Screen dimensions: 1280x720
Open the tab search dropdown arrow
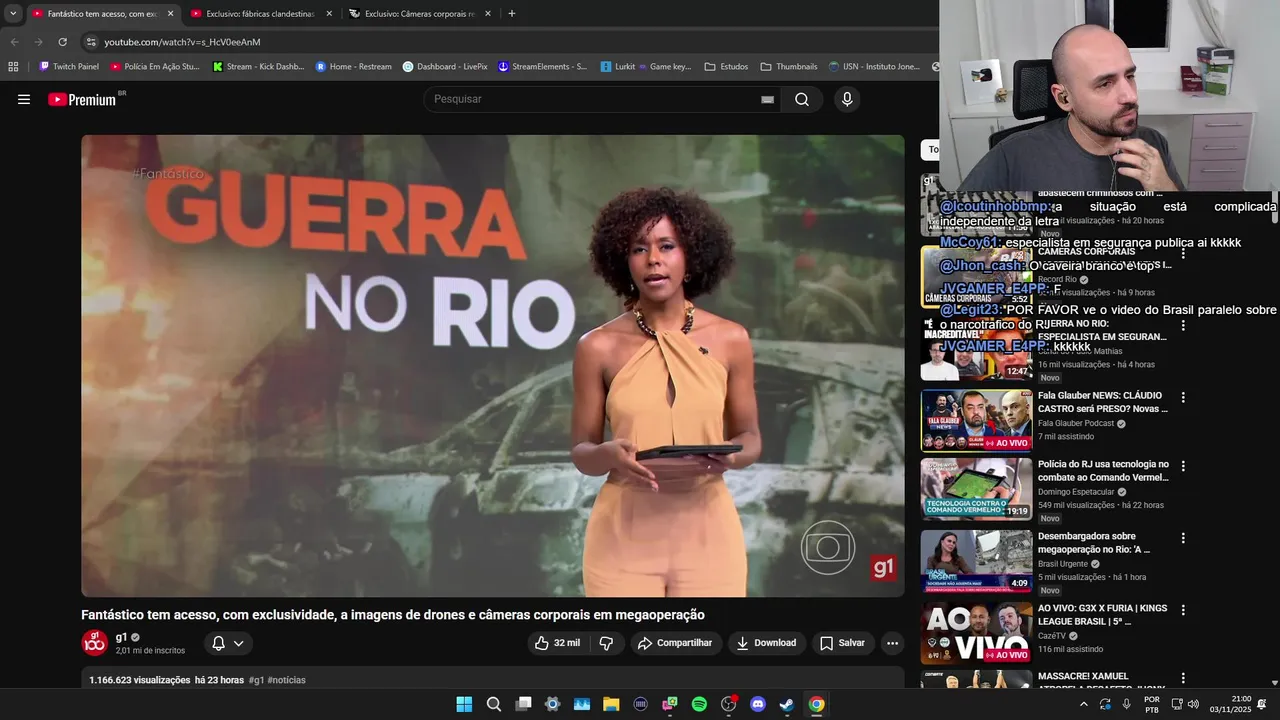[x=13, y=14]
